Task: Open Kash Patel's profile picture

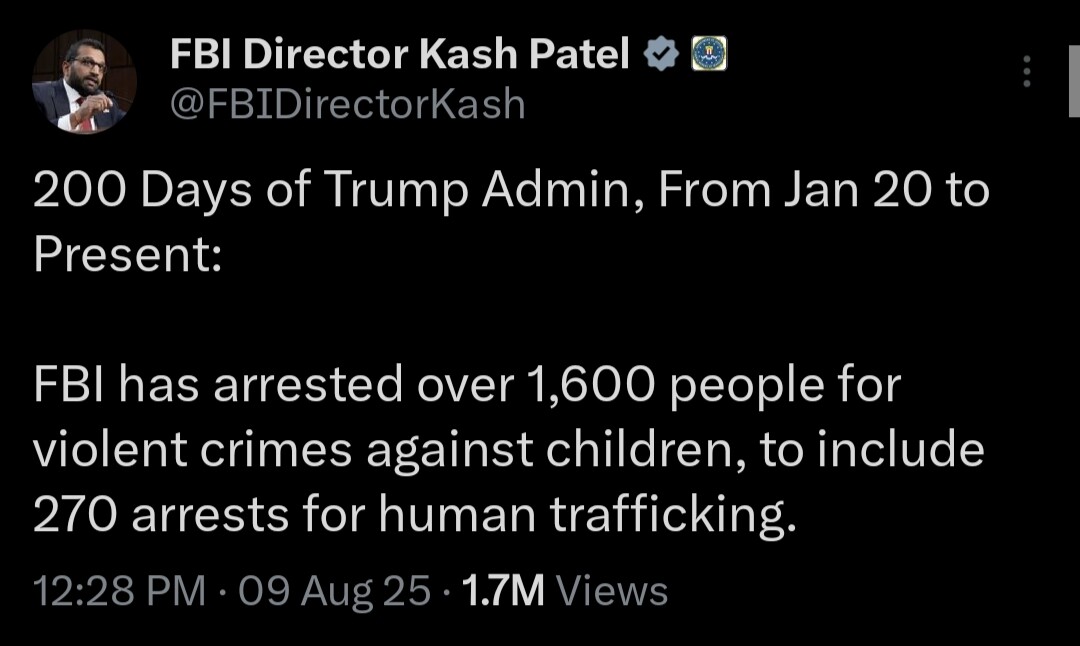Action: pyautogui.click(x=84, y=82)
